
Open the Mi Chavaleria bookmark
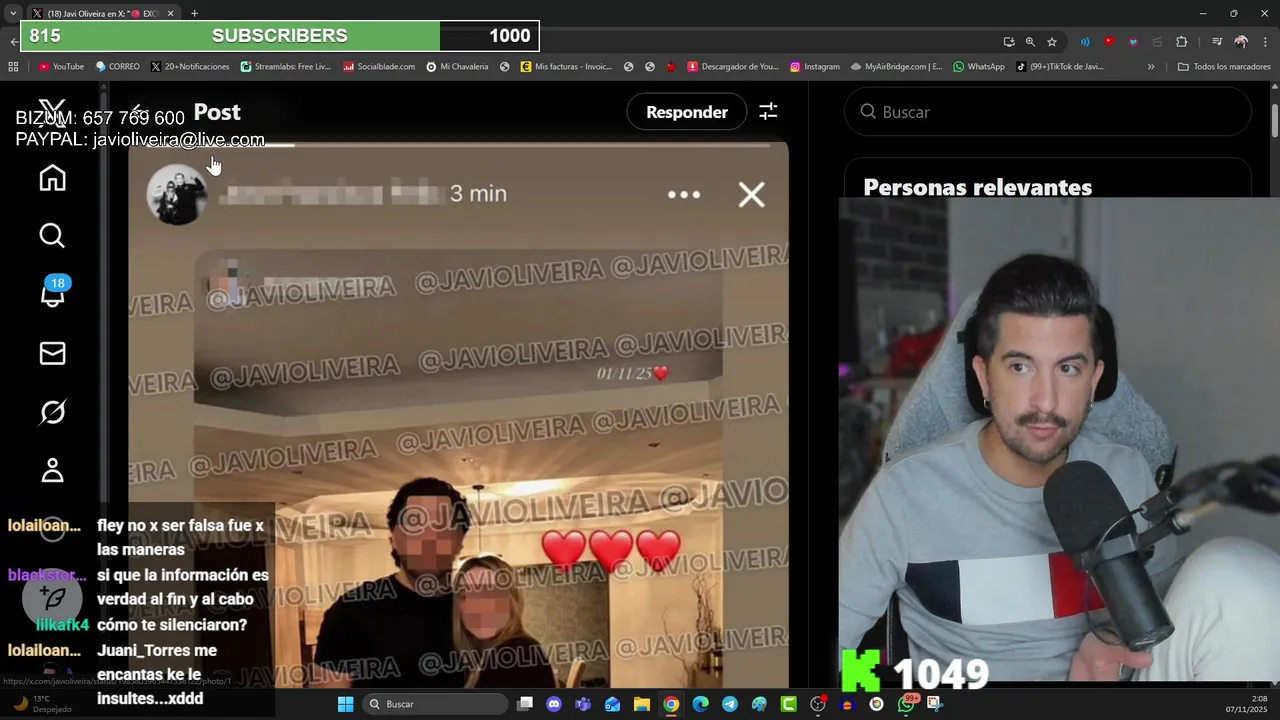tap(457, 67)
